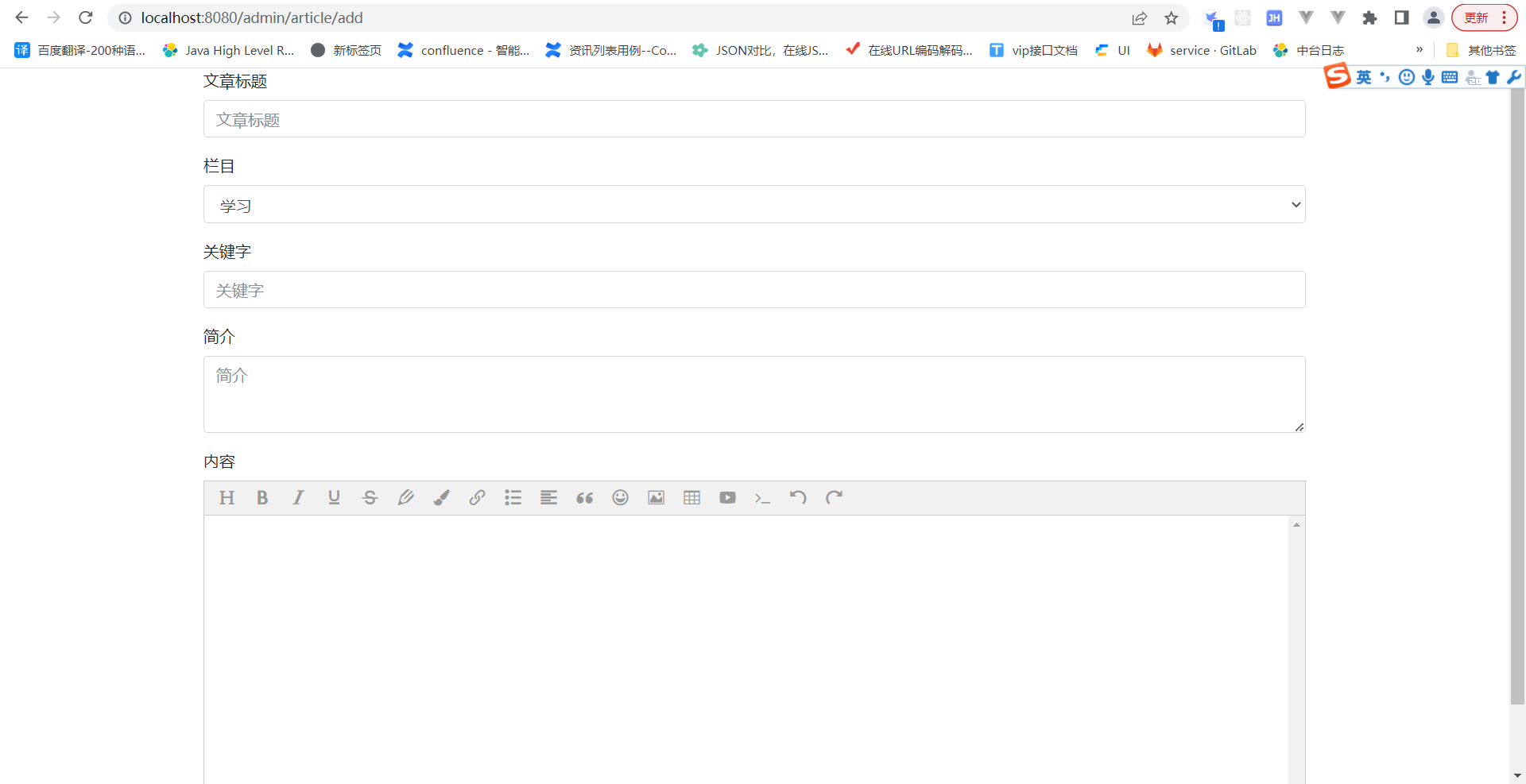Viewport: 1526px width, 784px height.
Task: Go back to previous page
Action: pos(21,17)
